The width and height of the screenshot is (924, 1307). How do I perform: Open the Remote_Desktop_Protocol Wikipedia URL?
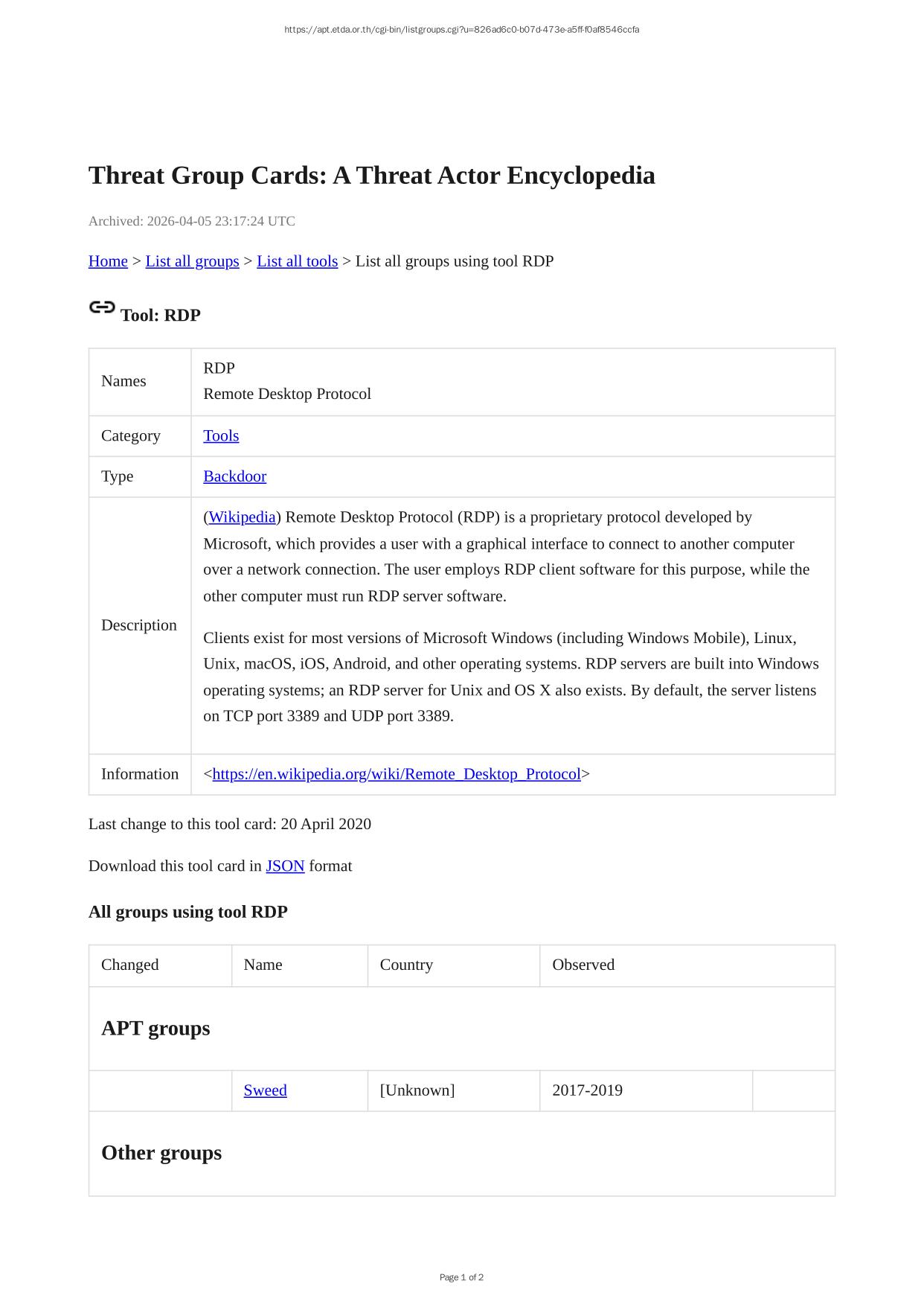tap(396, 774)
